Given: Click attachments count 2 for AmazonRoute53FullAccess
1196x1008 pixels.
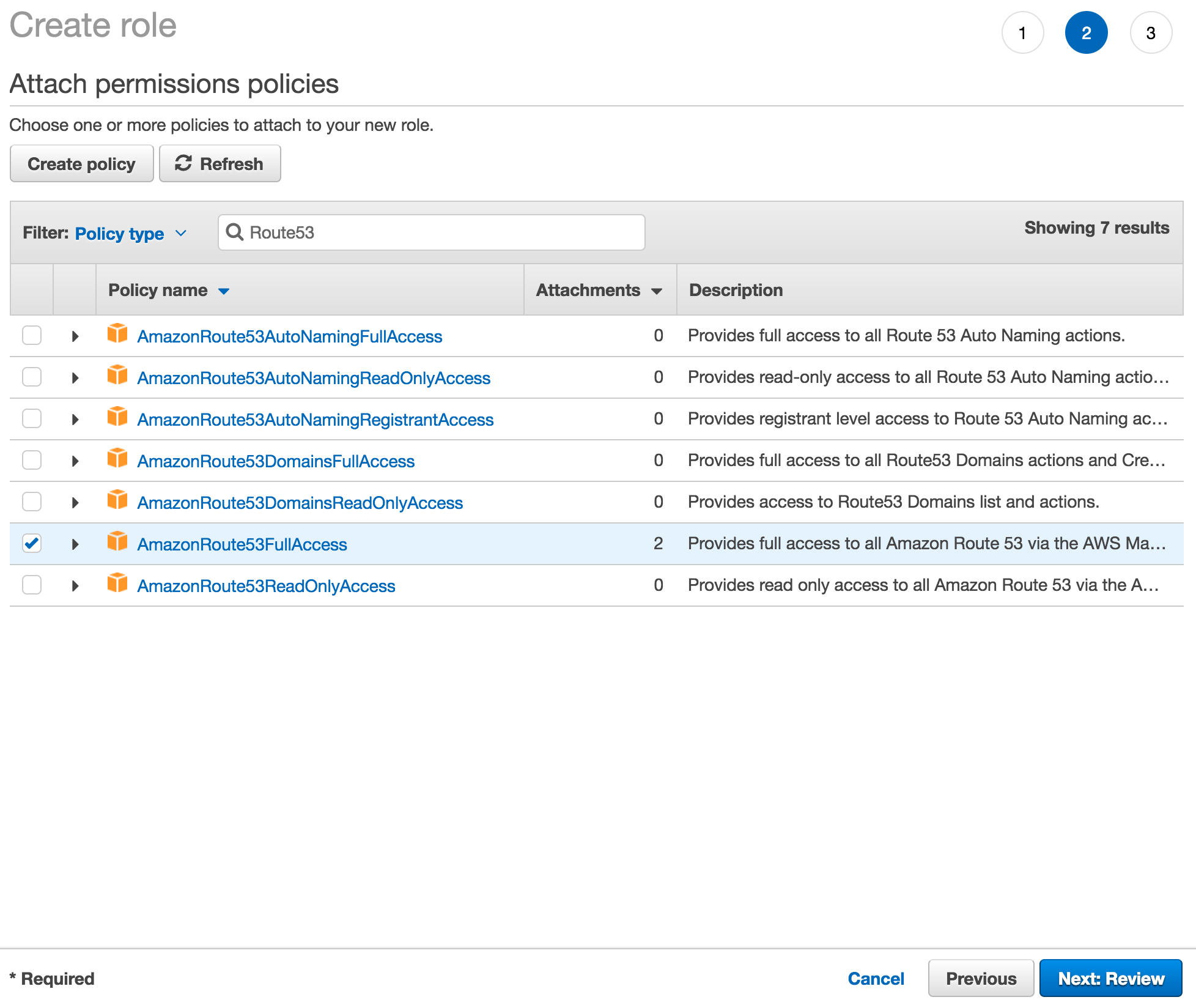Looking at the screenshot, I should coord(658,543).
